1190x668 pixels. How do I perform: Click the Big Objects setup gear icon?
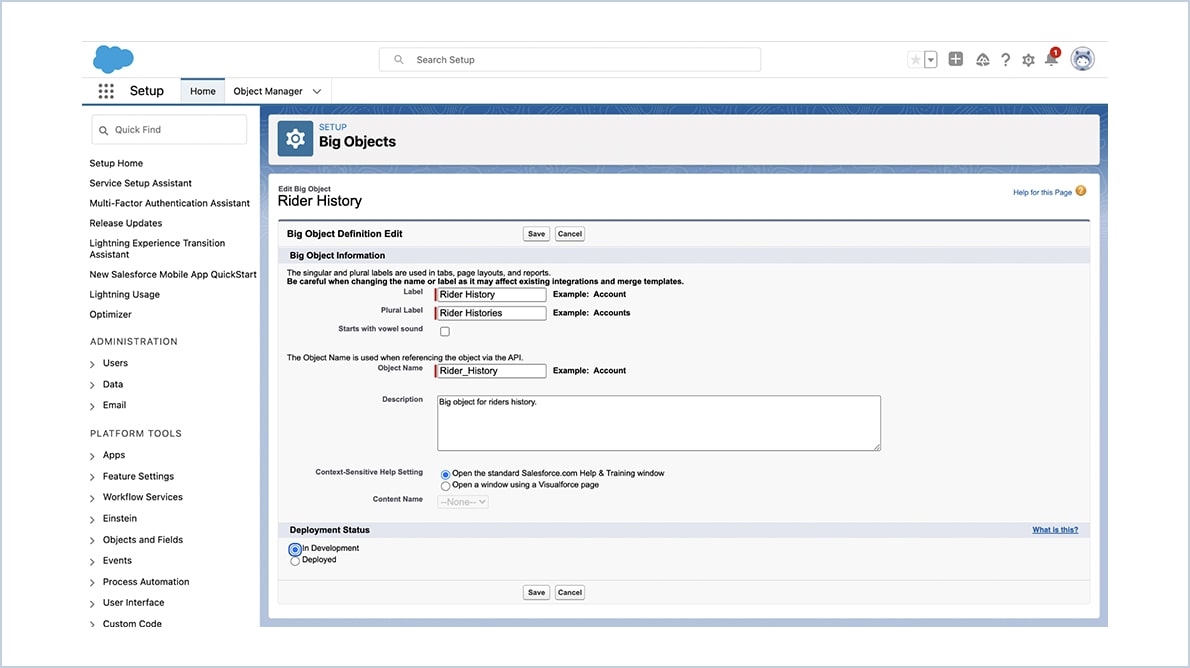coord(294,137)
